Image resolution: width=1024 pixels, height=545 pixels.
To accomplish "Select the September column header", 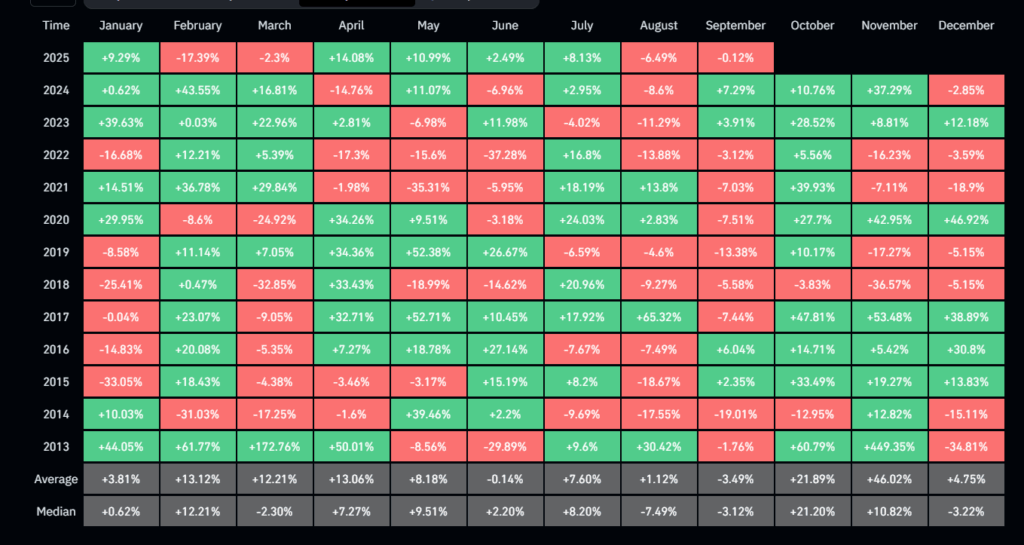I will 735,25.
